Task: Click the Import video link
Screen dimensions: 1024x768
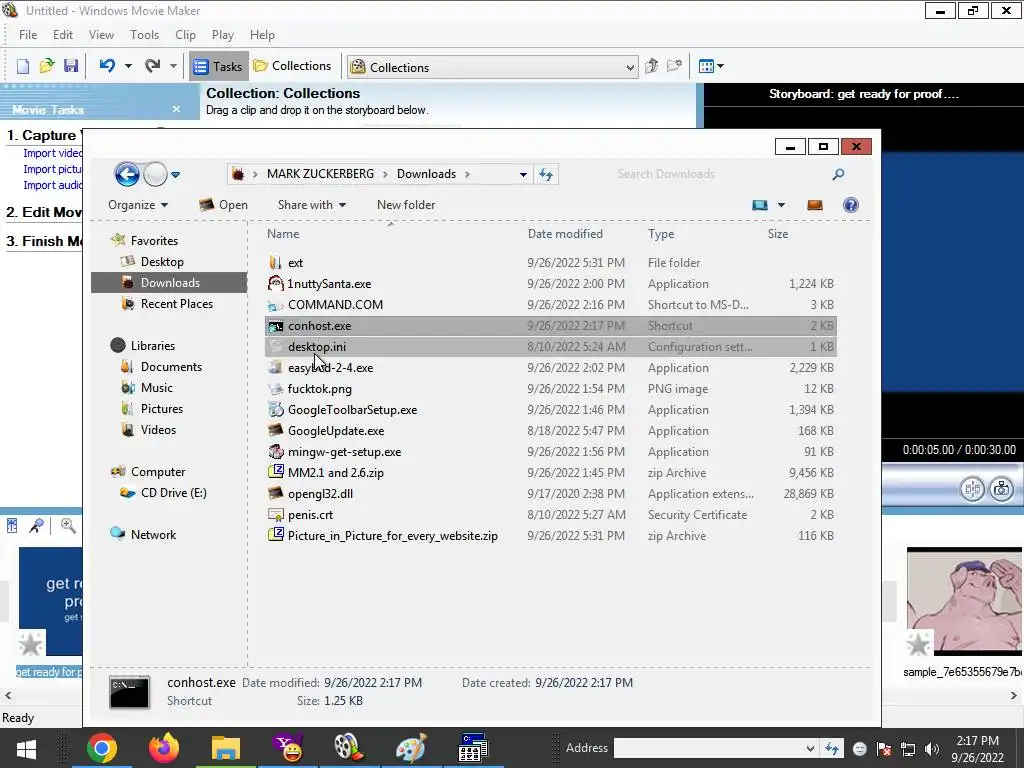Action: 53,153
